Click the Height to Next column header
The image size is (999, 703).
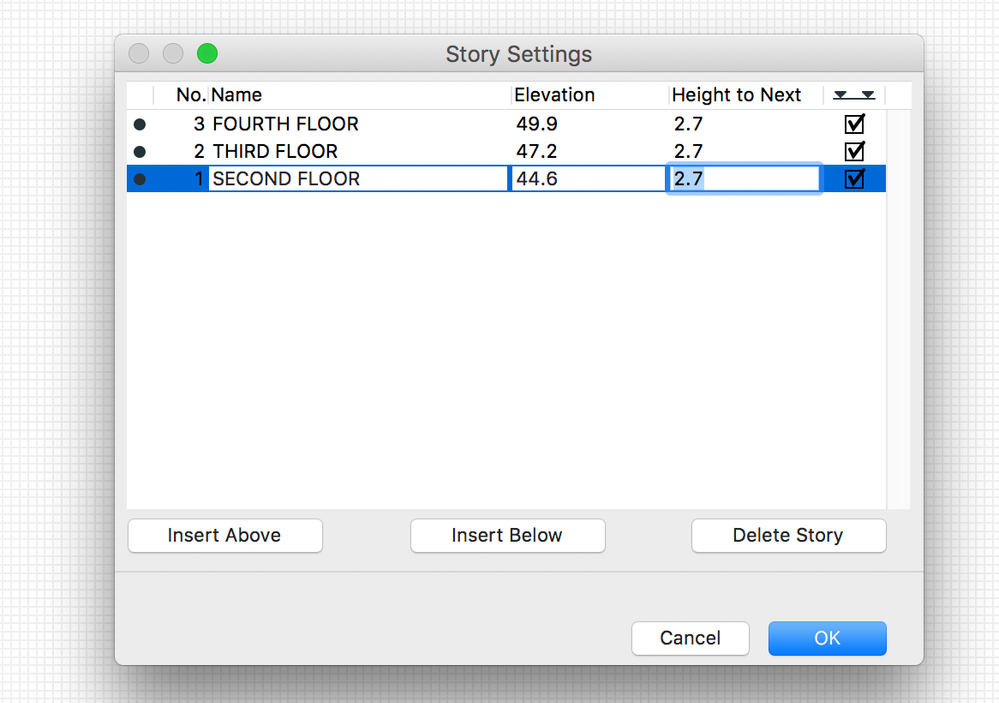[736, 95]
